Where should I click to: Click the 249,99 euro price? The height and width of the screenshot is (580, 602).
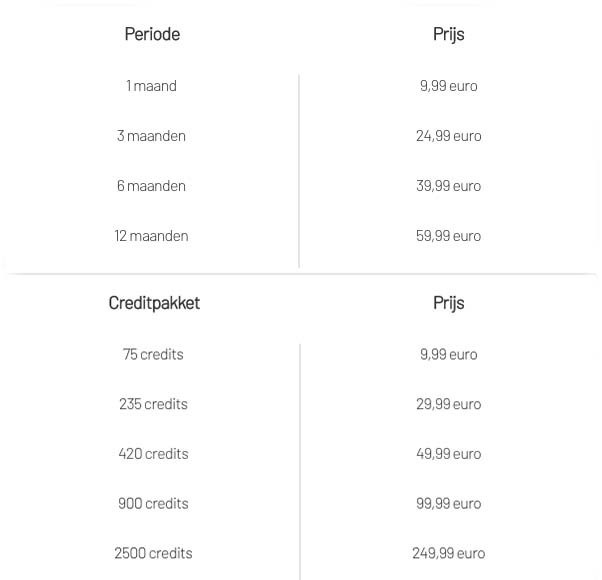coord(448,553)
